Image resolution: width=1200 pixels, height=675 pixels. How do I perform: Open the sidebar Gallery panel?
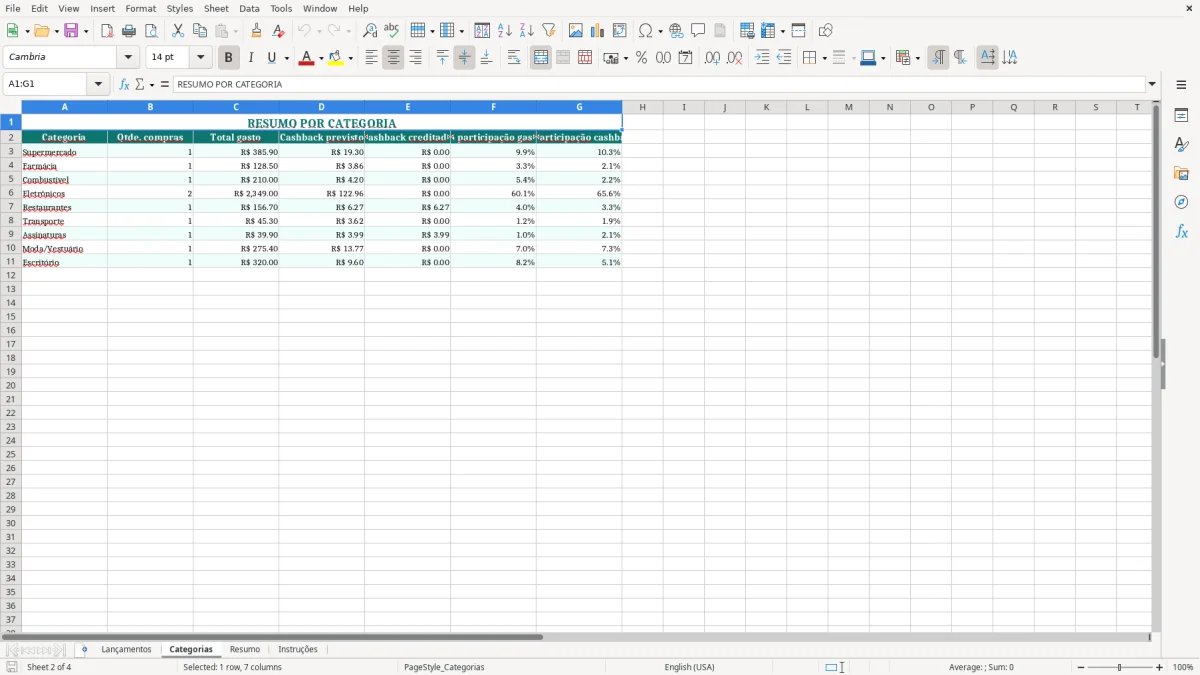click(x=1181, y=173)
